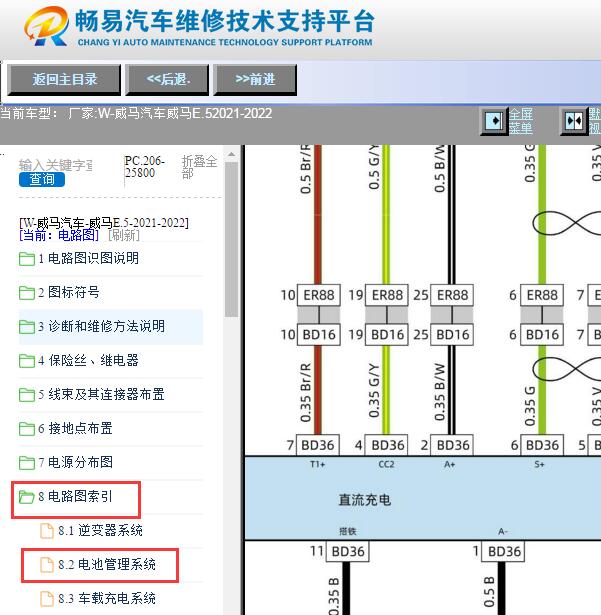
Task: Click the ER88 connector at pin 10
Action: point(319,295)
